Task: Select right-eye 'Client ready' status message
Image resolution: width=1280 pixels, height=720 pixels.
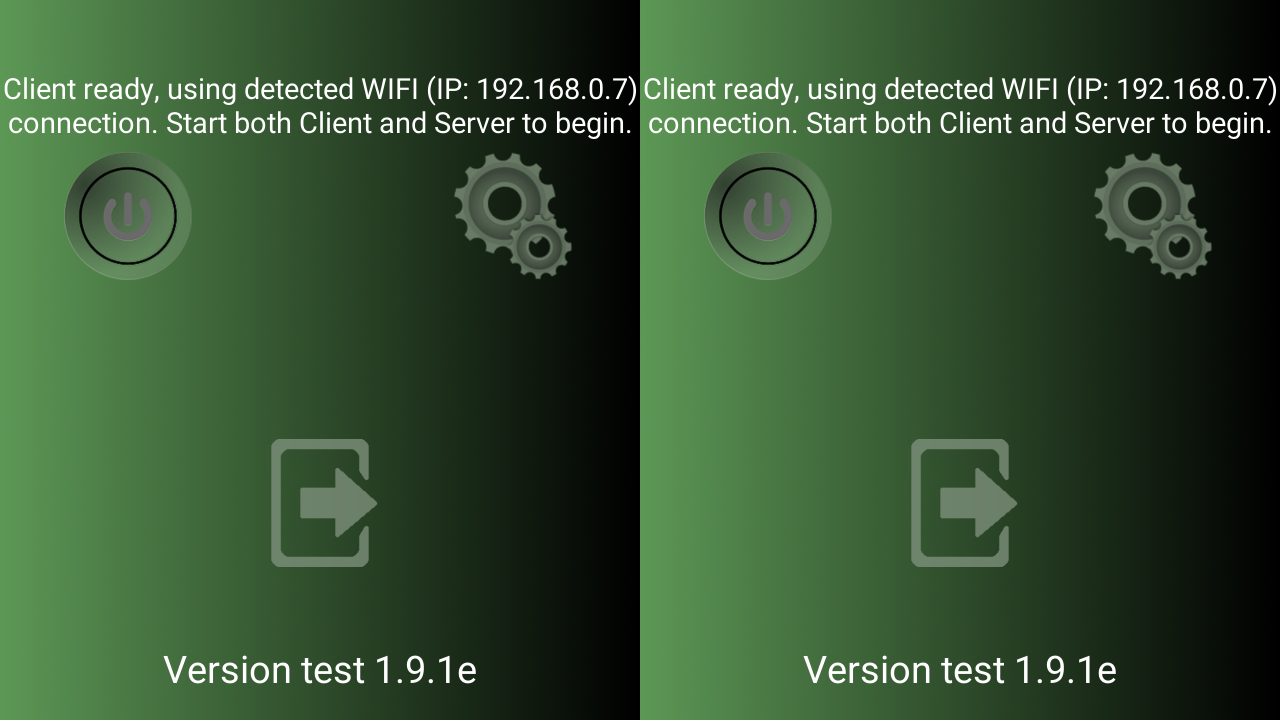Action: (960, 106)
